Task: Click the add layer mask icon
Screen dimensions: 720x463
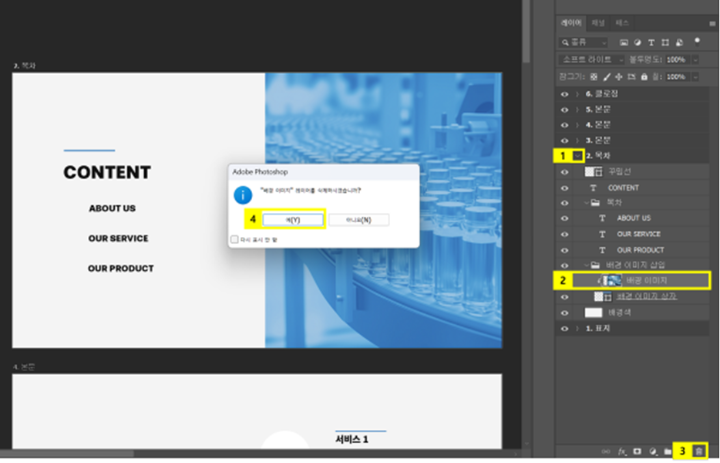Action: tap(637, 451)
